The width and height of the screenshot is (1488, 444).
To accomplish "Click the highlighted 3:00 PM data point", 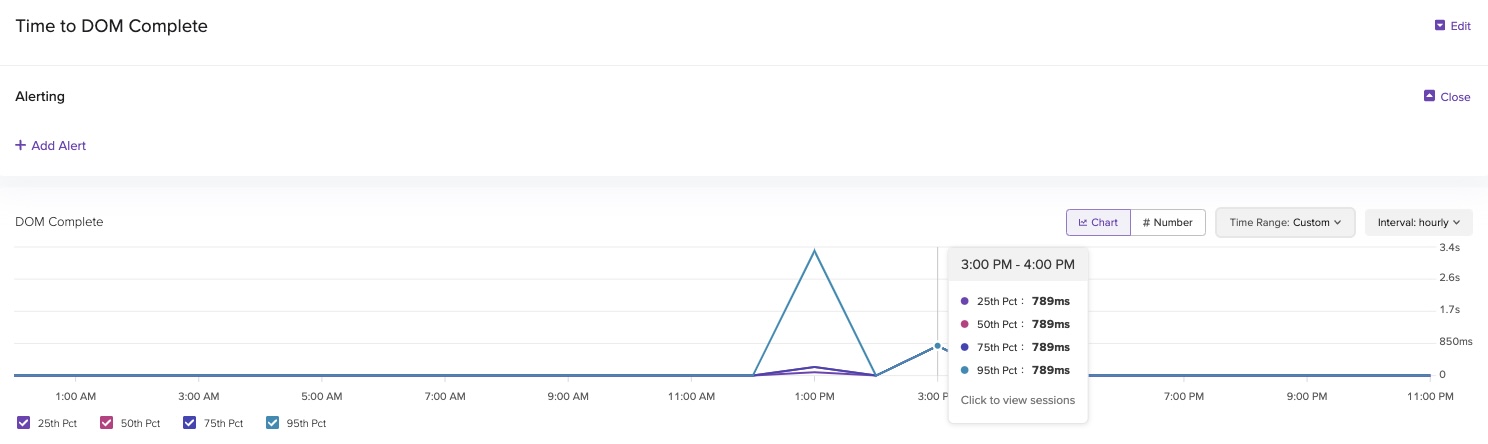I will tap(937, 346).
